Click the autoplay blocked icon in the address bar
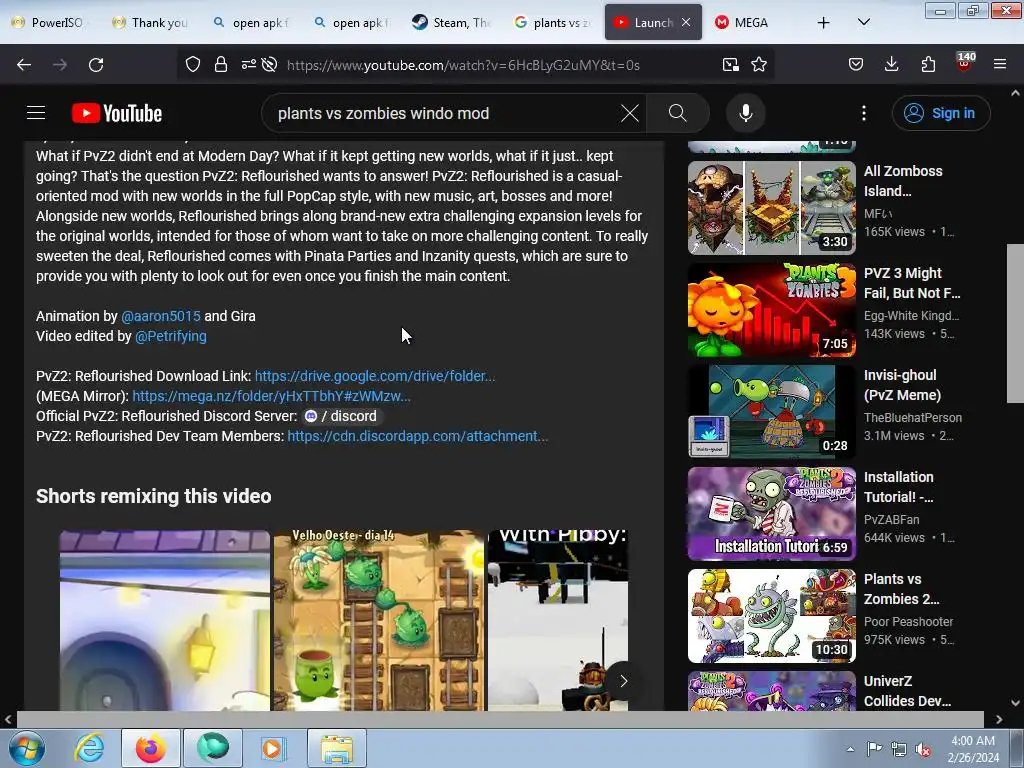The image size is (1024, 768). [x=269, y=65]
